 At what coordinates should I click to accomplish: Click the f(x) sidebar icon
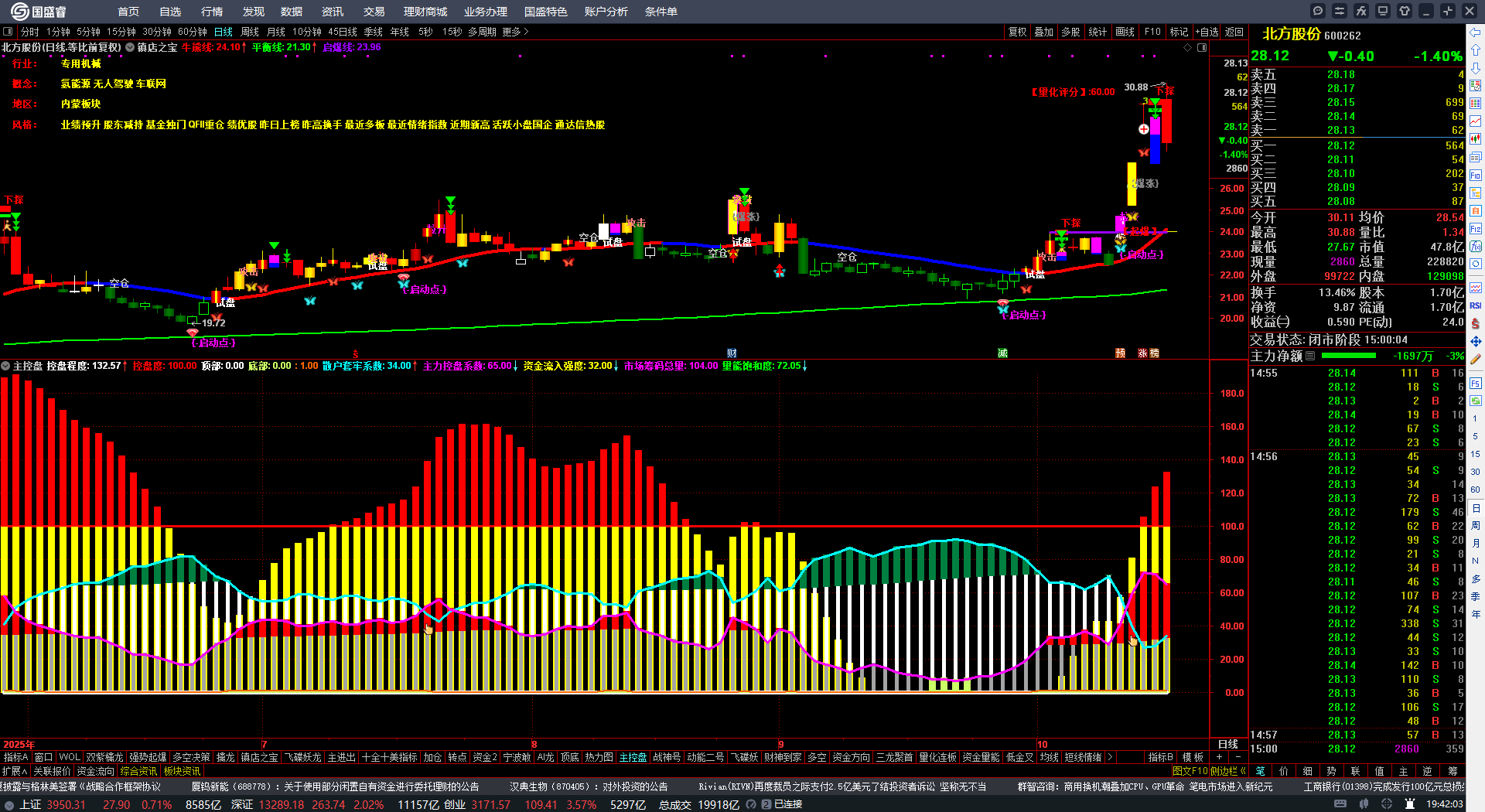click(x=1476, y=247)
